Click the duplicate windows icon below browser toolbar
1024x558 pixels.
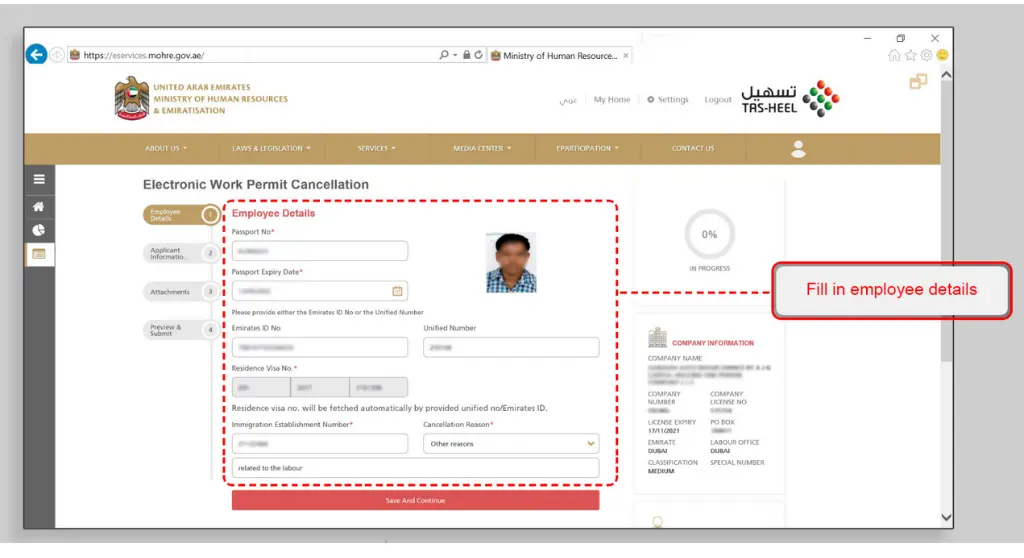tap(918, 82)
